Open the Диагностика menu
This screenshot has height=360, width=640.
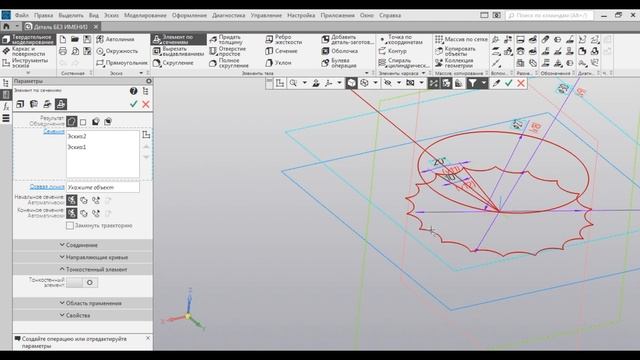point(229,15)
